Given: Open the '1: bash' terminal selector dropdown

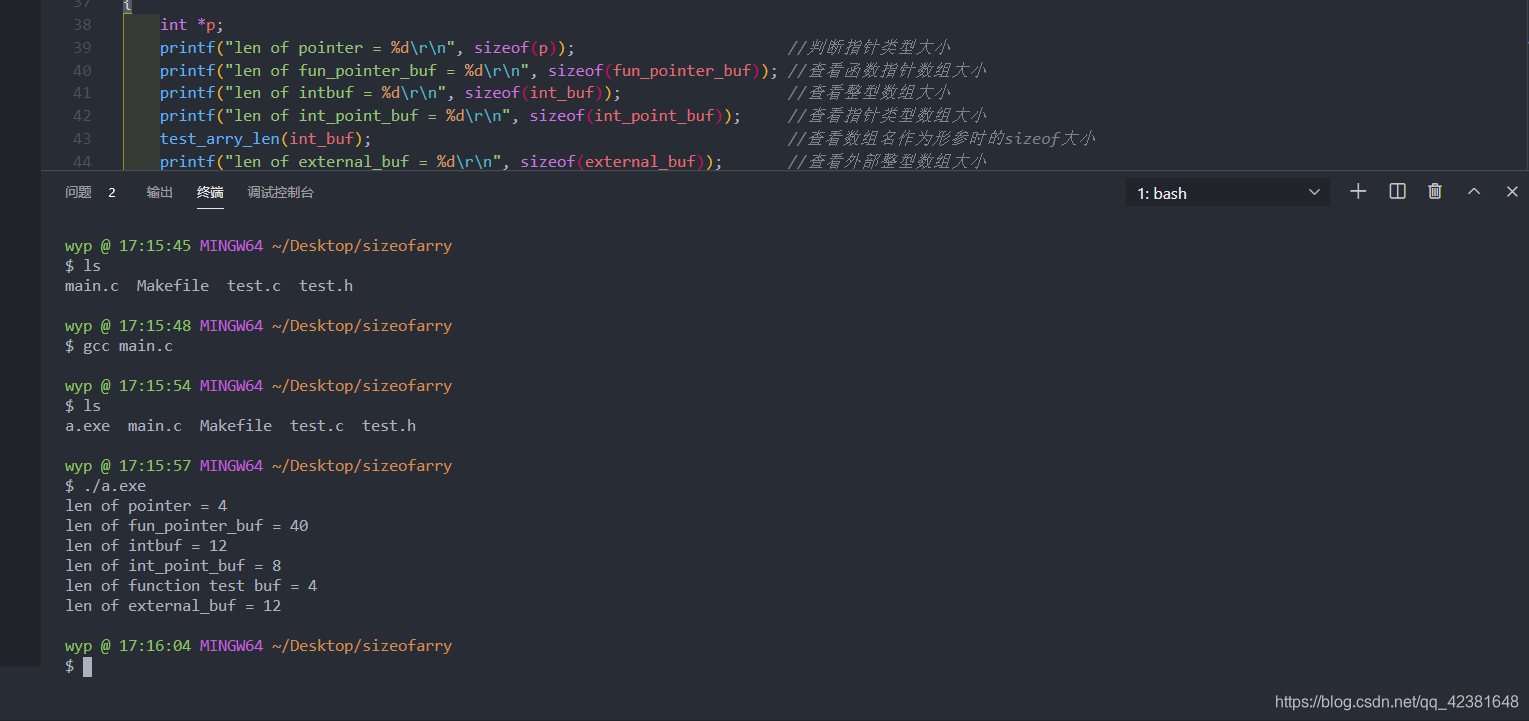Looking at the screenshot, I should (1228, 193).
